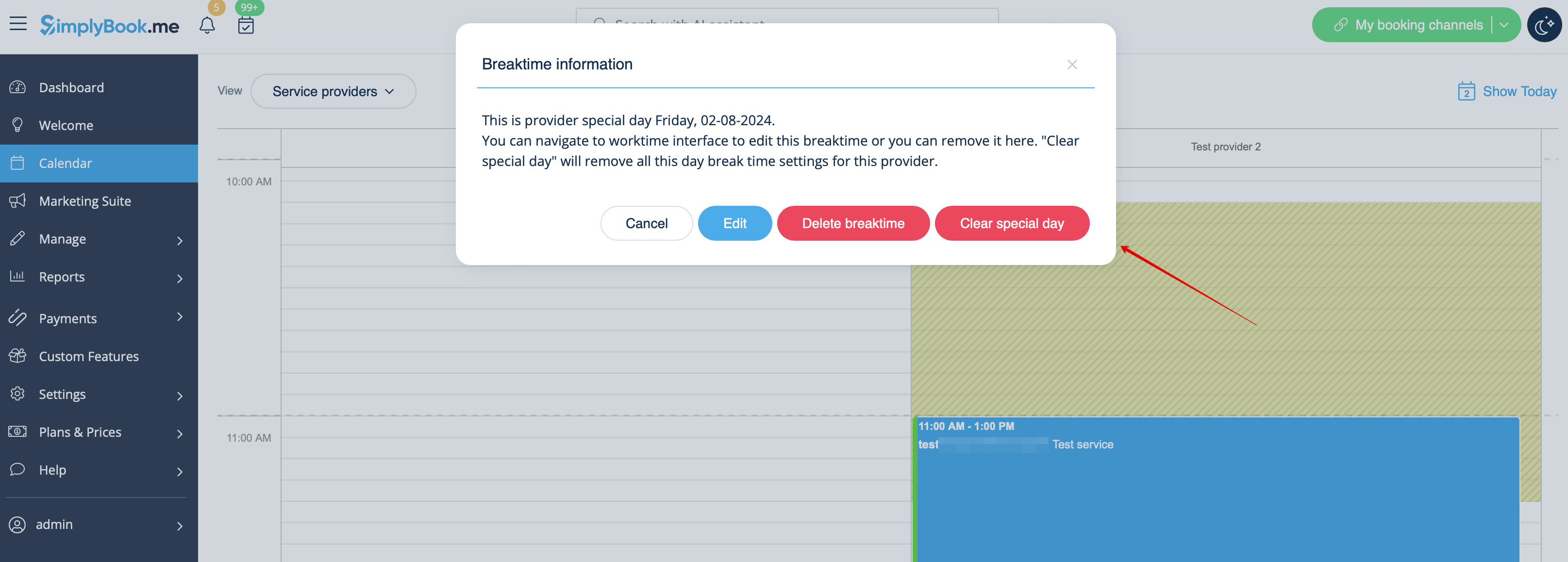This screenshot has height=562, width=1568.
Task: Click the Manage pencil icon
Action: (17, 238)
